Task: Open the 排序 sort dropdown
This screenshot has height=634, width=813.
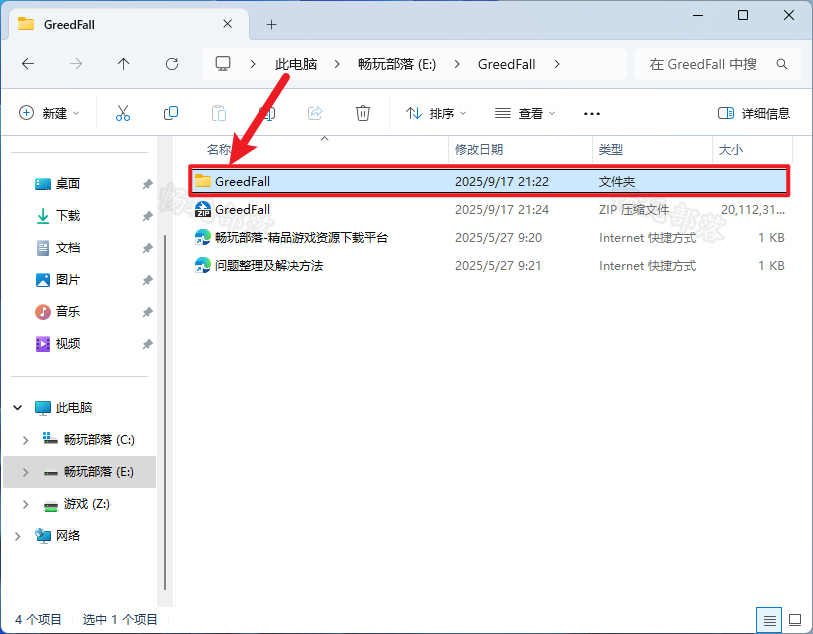Action: (x=436, y=113)
